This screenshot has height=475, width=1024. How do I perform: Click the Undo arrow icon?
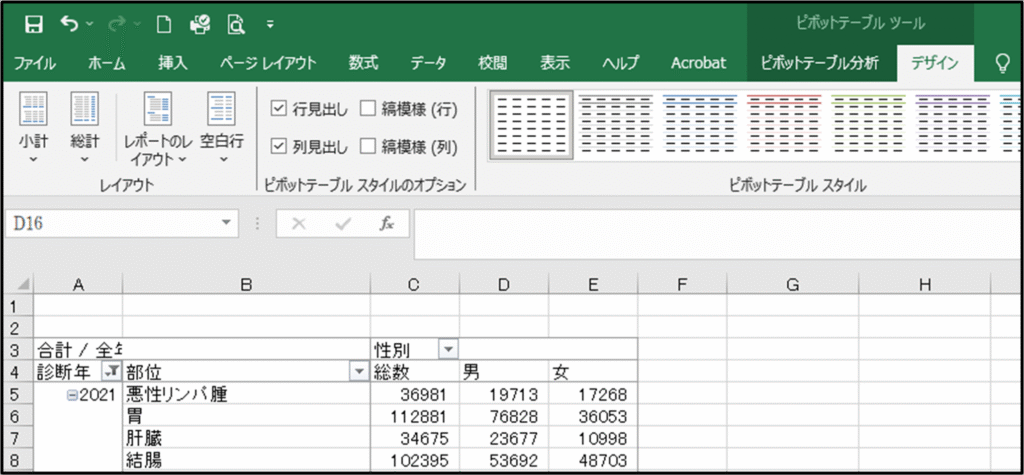click(69, 23)
